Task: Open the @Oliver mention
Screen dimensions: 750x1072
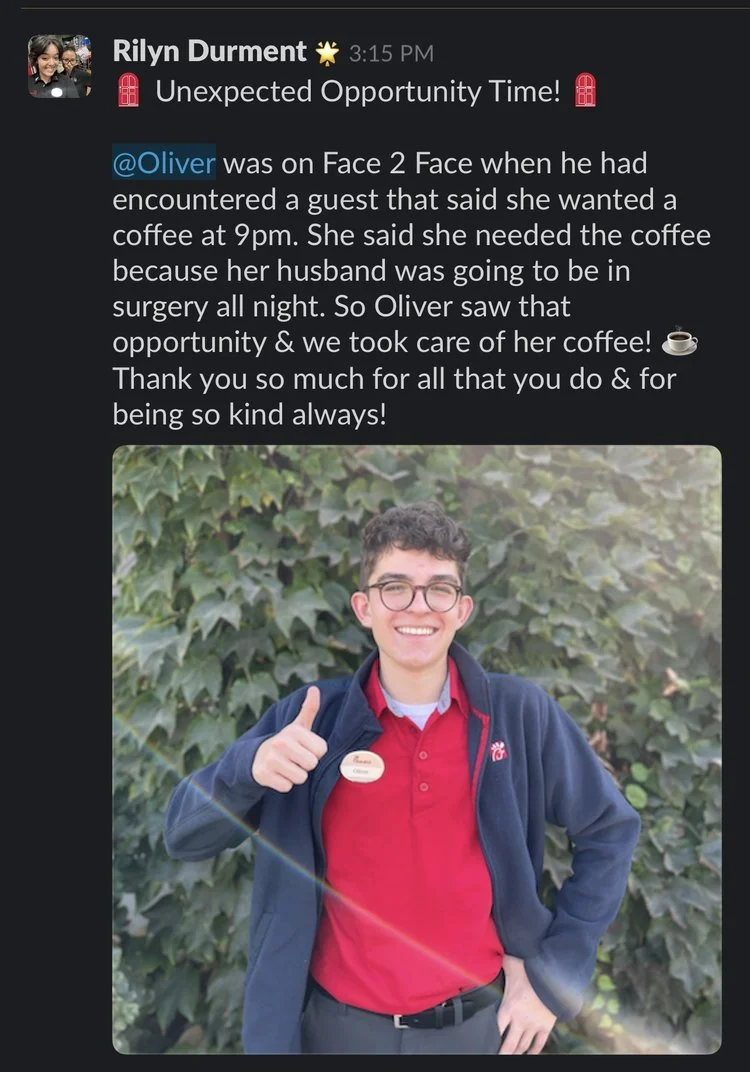Action: click(164, 163)
